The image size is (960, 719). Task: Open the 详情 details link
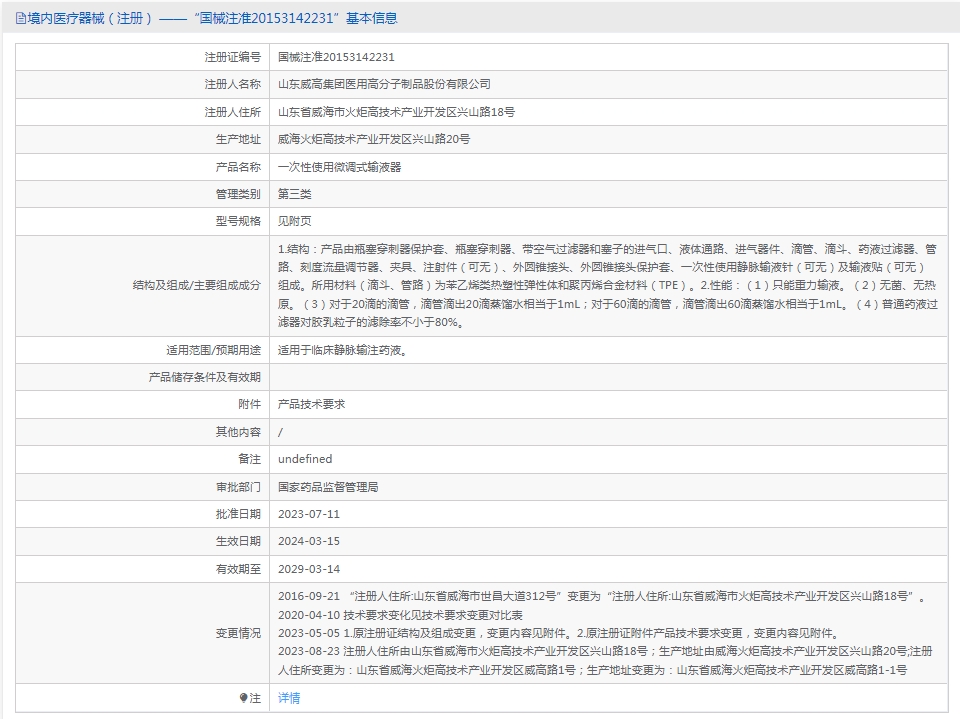(x=289, y=698)
